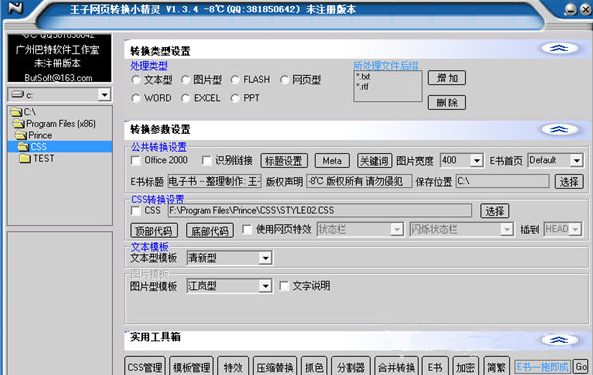Click the CSS file path field

tap(320, 211)
